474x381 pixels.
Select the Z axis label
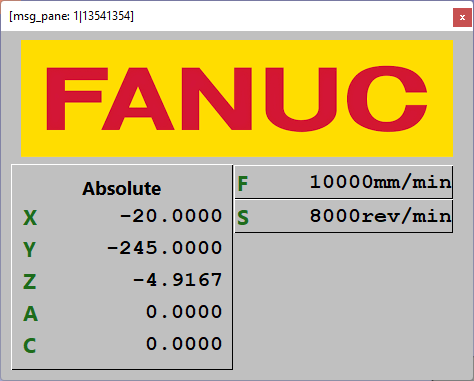click(29, 281)
